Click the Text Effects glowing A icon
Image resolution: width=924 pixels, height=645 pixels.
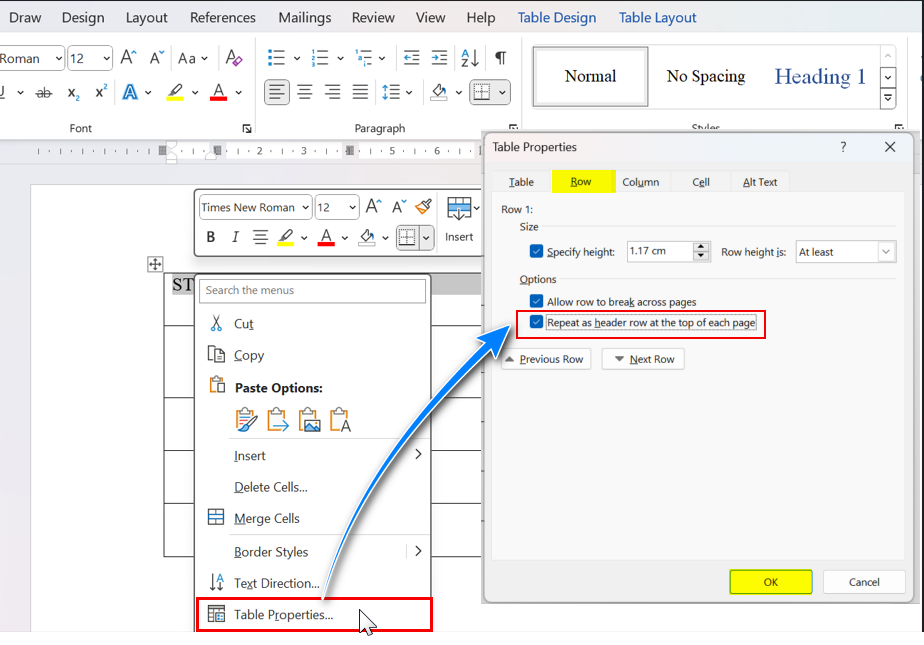point(130,92)
